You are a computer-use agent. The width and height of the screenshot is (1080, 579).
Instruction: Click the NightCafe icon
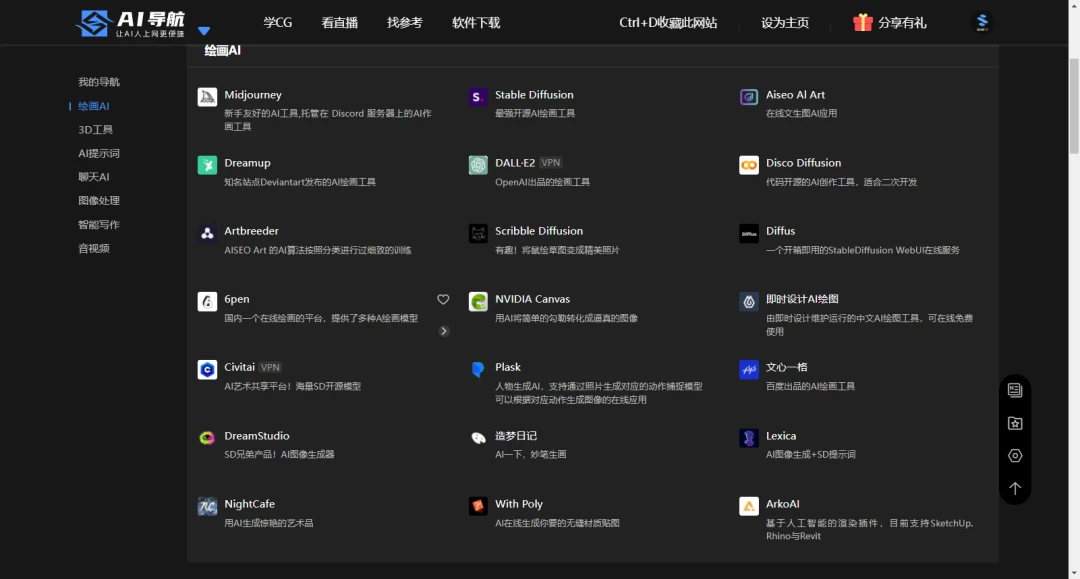207,506
